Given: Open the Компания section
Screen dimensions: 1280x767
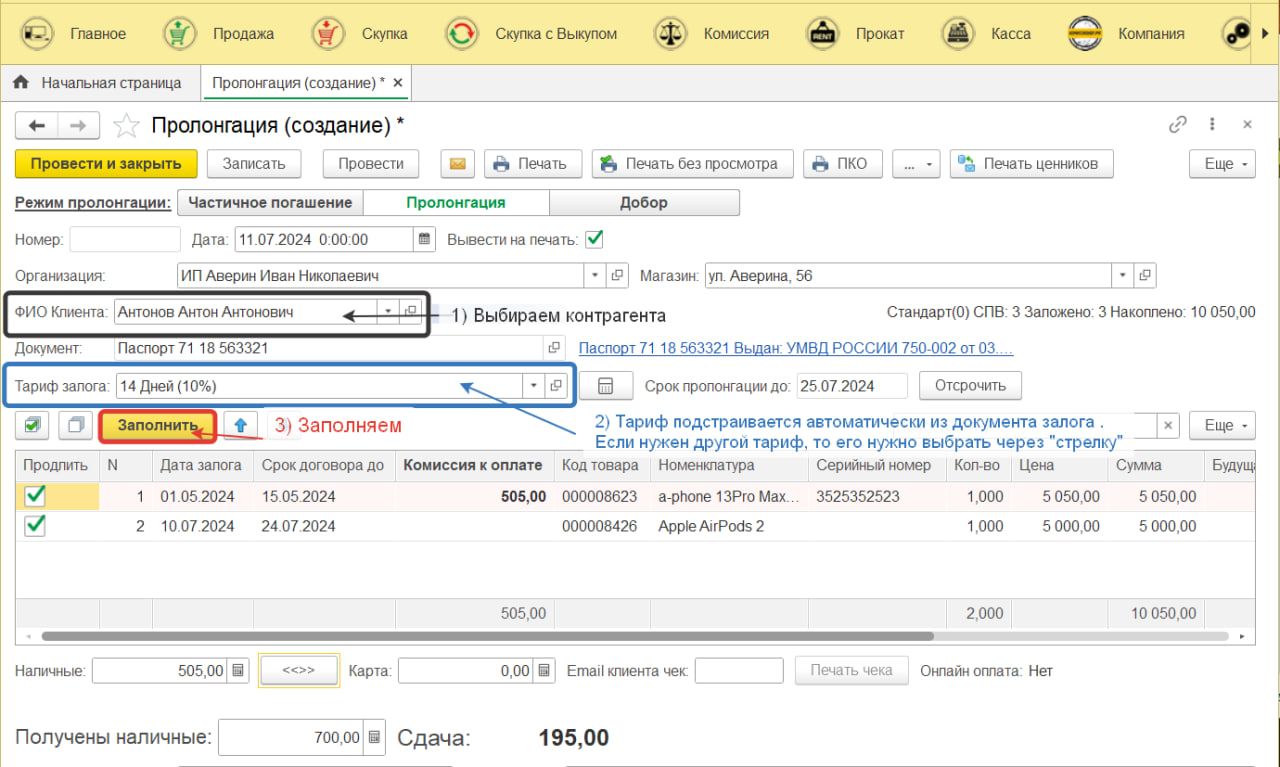Looking at the screenshot, I should point(1086,33).
